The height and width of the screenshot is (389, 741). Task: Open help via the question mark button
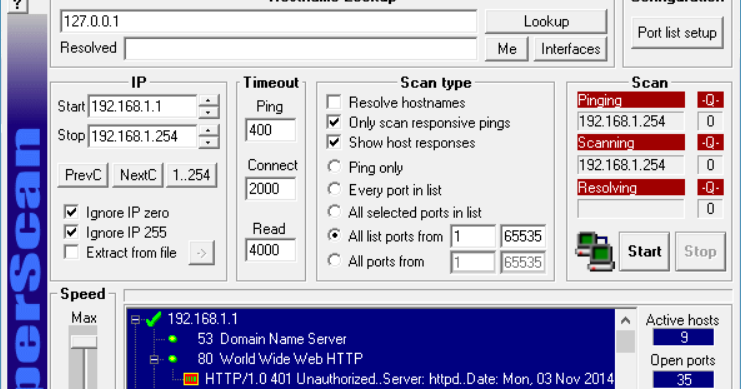point(17,5)
